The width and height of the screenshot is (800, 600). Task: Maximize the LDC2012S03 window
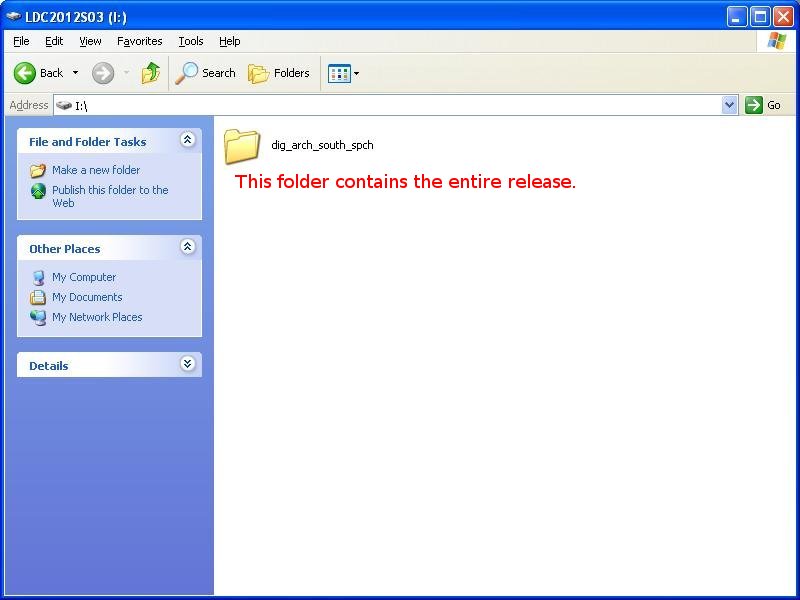[760, 17]
